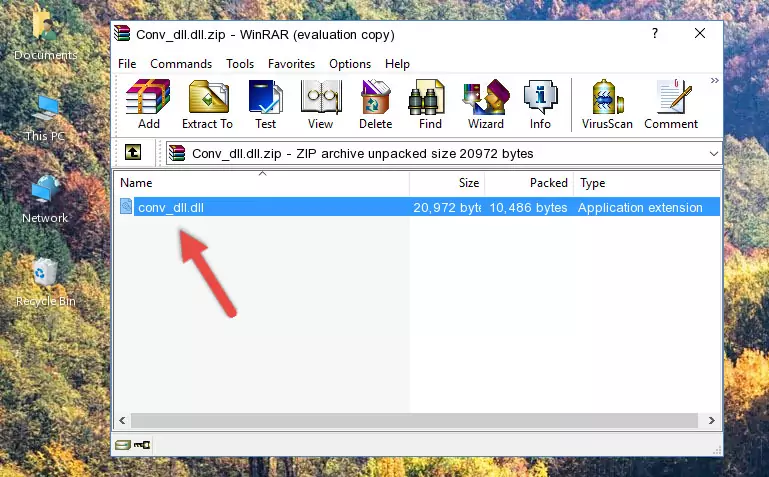The height and width of the screenshot is (477, 769).
Task: Open the Favorites menu
Action: (x=291, y=64)
